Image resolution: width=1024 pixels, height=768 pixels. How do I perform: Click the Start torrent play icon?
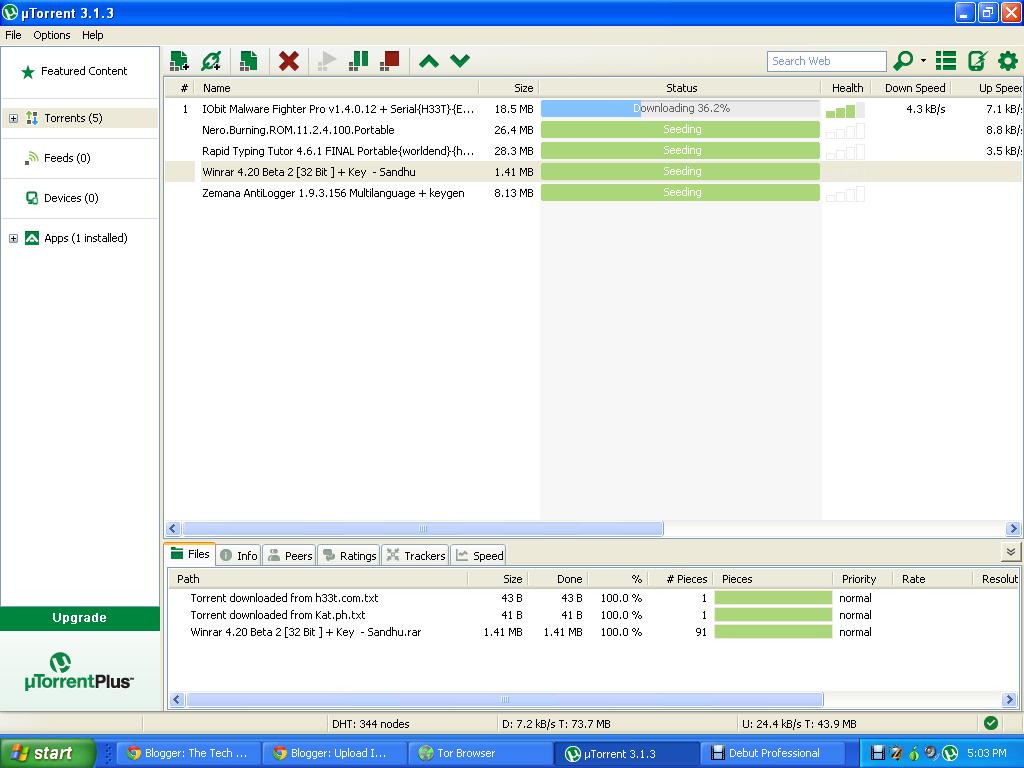[x=326, y=61]
